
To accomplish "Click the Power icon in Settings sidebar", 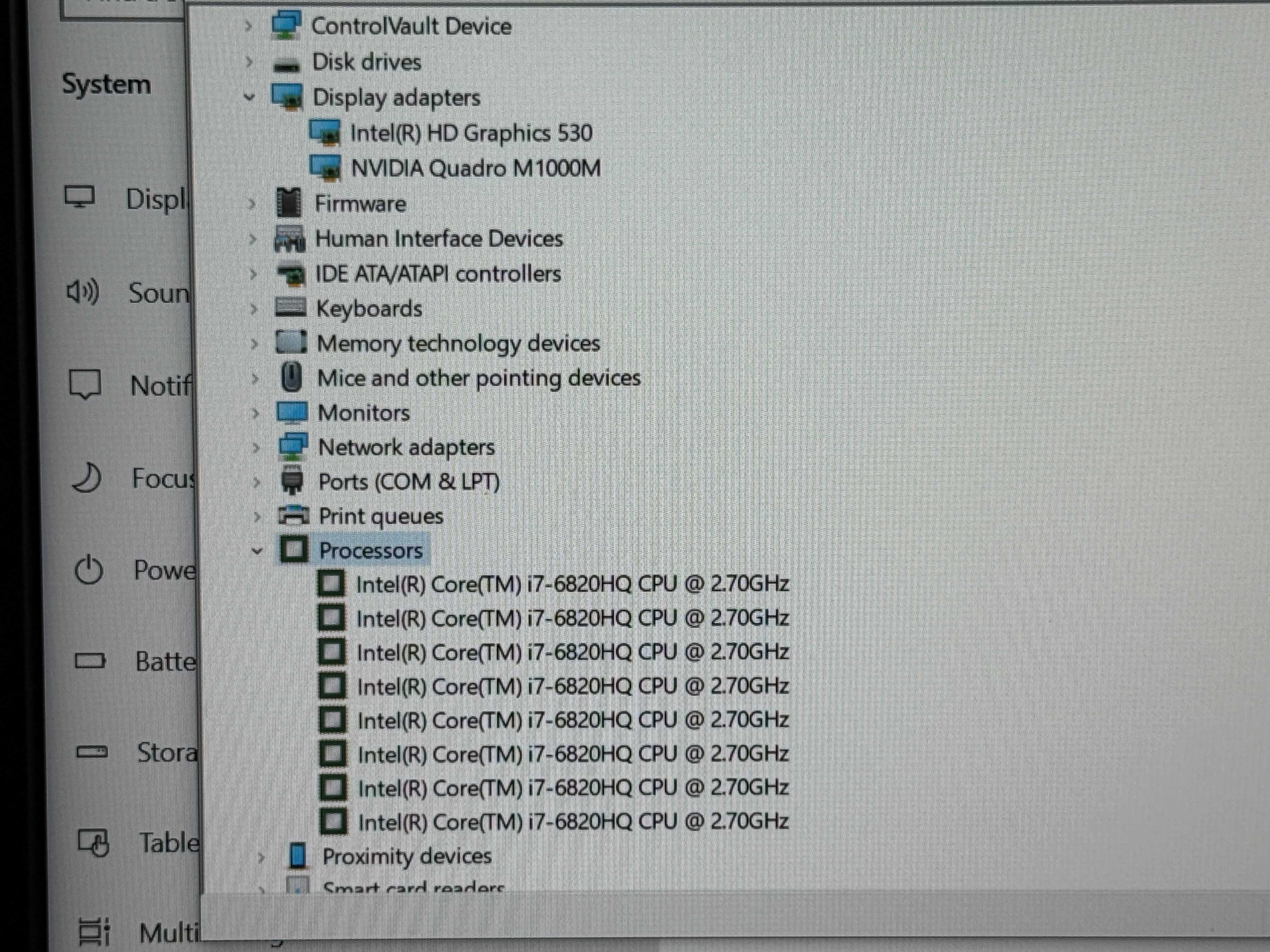I will click(x=89, y=570).
